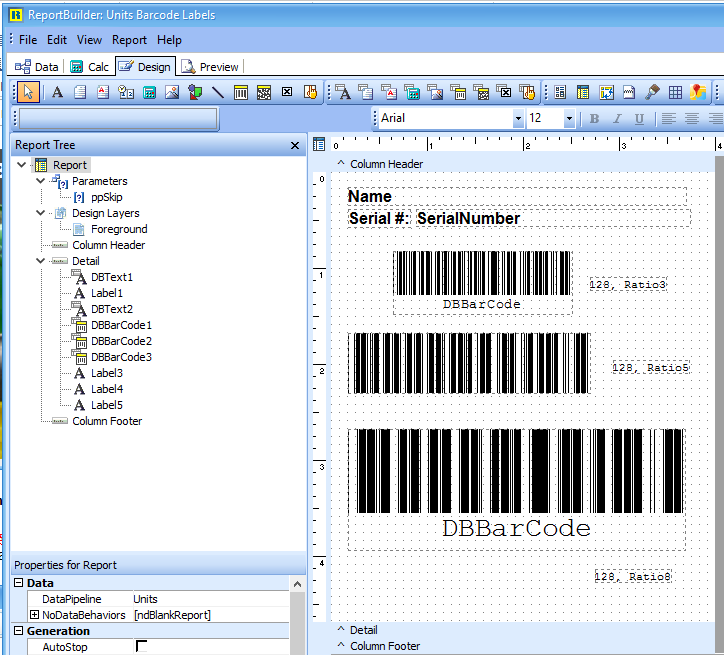
Task: Select the Foreground layer tree item
Action: click(119, 229)
